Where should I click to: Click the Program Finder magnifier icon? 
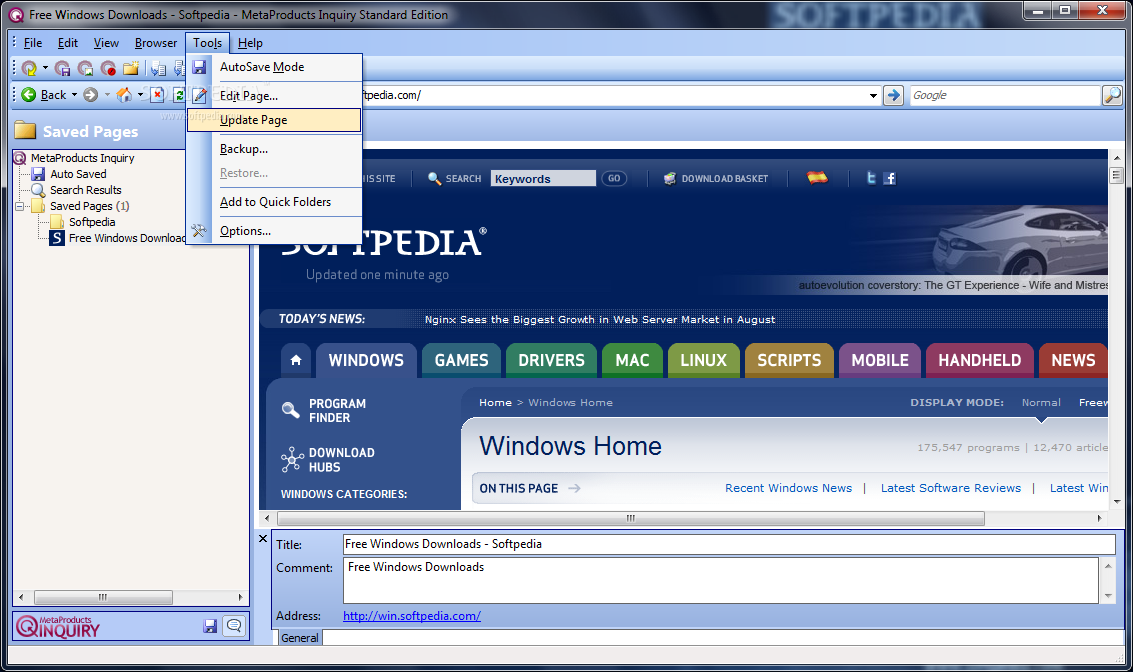(x=290, y=410)
